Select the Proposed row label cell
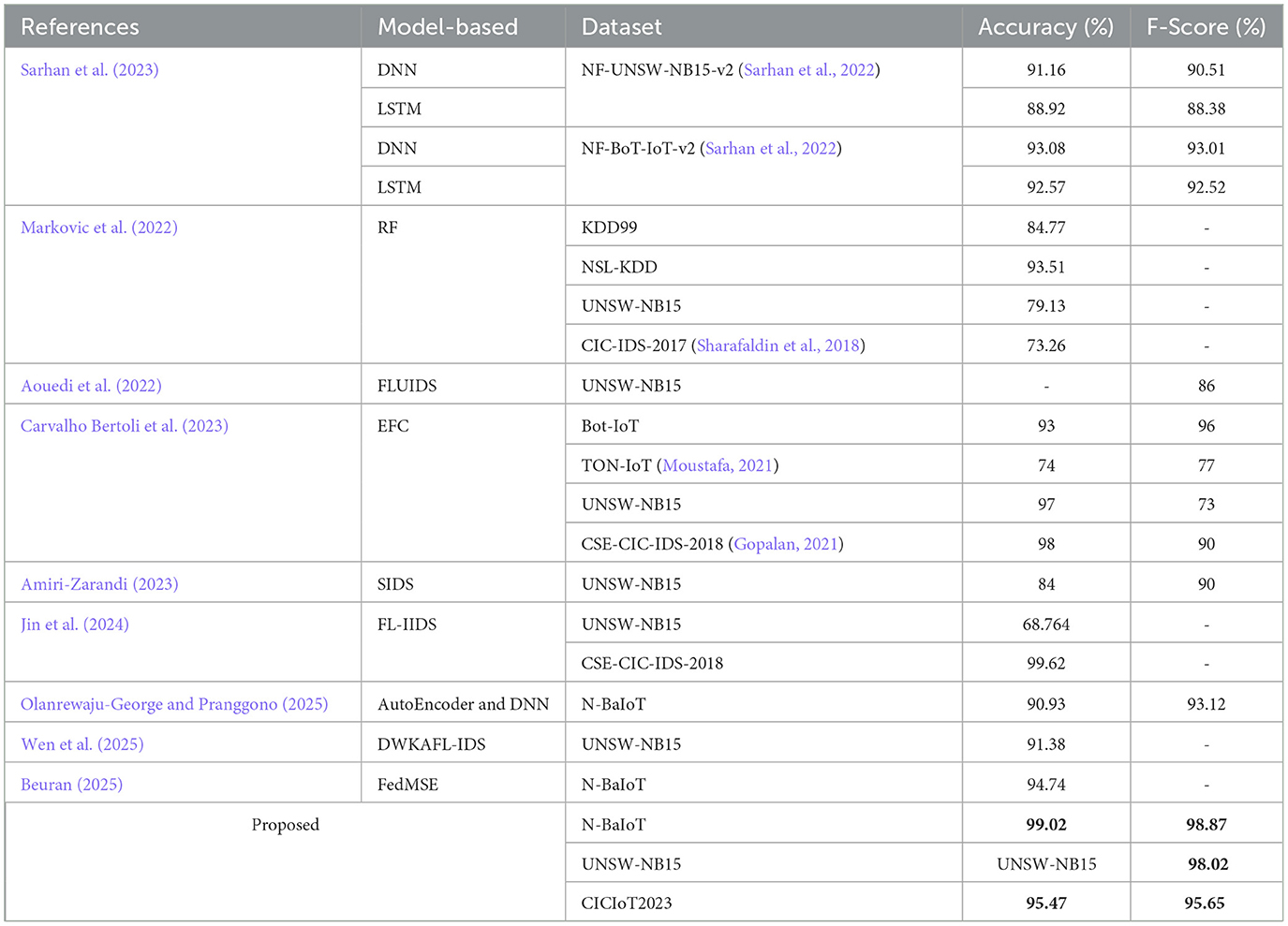Viewport: 1288px width, 926px height. (x=286, y=825)
